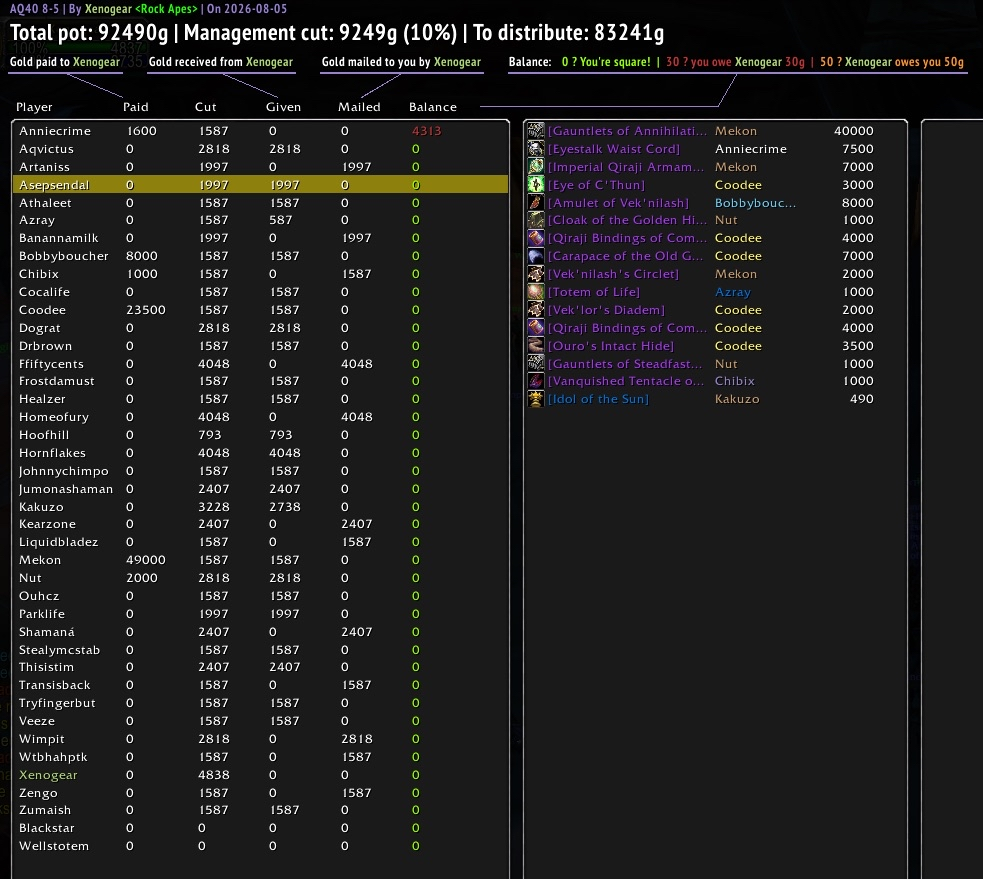Click Mekon's 49000 paid amount
The width and height of the screenshot is (983, 879).
tap(145, 560)
